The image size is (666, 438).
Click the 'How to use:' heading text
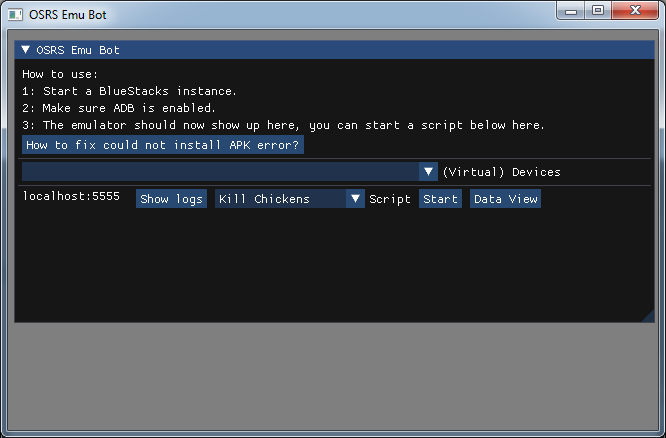point(60,74)
